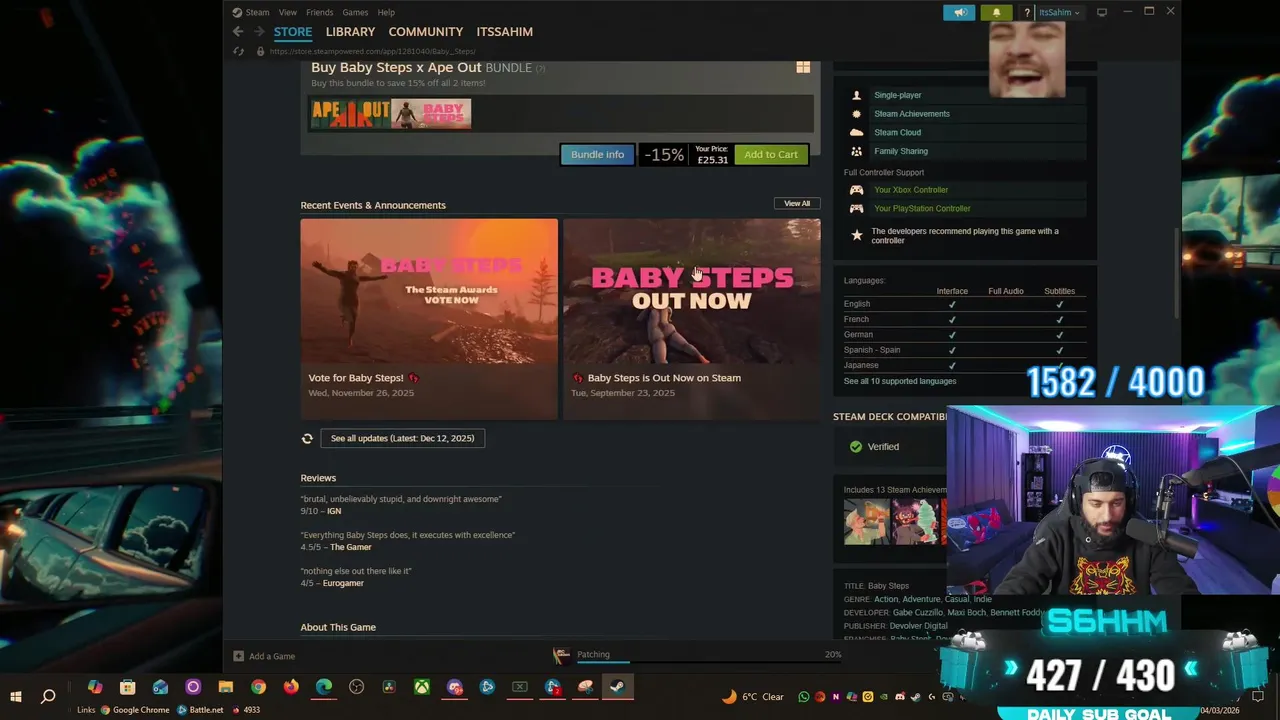
Task: Switch to Big Picture mode monitor icon
Action: (1102, 12)
